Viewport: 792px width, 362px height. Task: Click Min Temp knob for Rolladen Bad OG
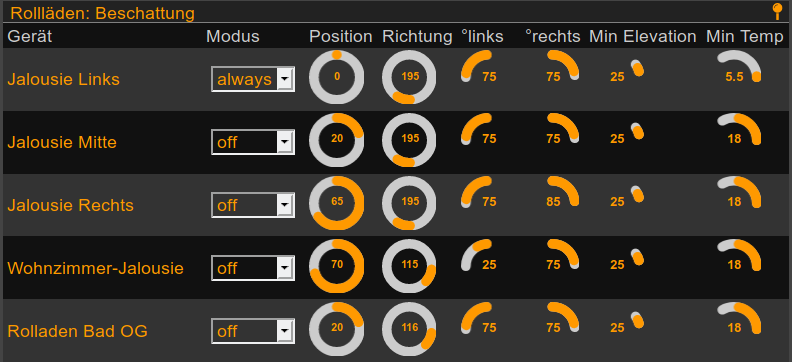click(739, 318)
